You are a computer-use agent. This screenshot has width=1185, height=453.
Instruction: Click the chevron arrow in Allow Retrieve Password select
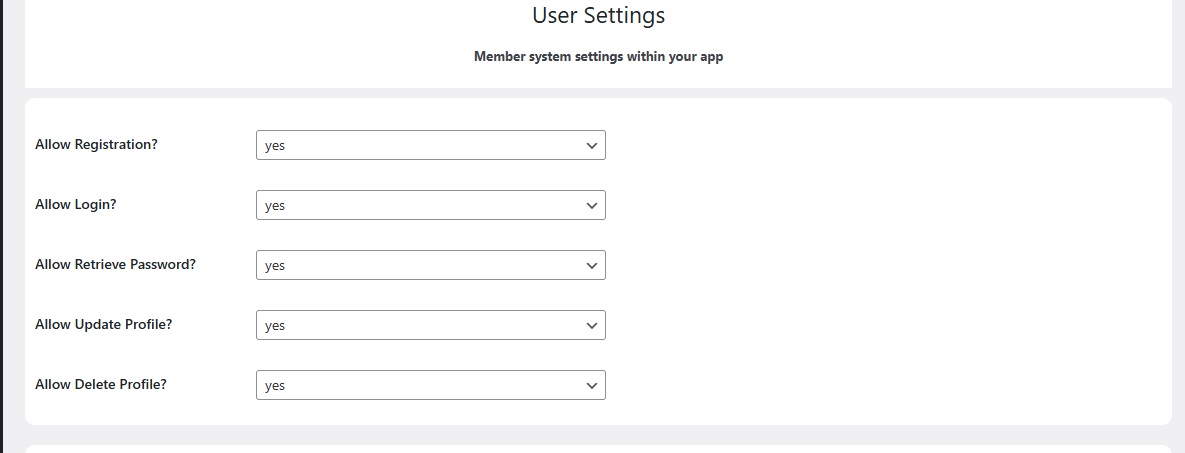pyautogui.click(x=592, y=265)
